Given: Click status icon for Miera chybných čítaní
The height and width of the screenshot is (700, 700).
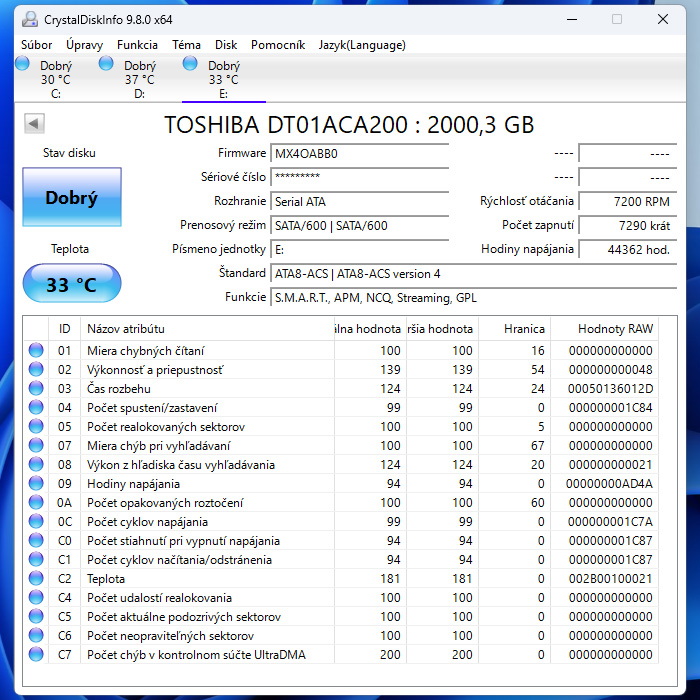Looking at the screenshot, I should pos(37,350).
